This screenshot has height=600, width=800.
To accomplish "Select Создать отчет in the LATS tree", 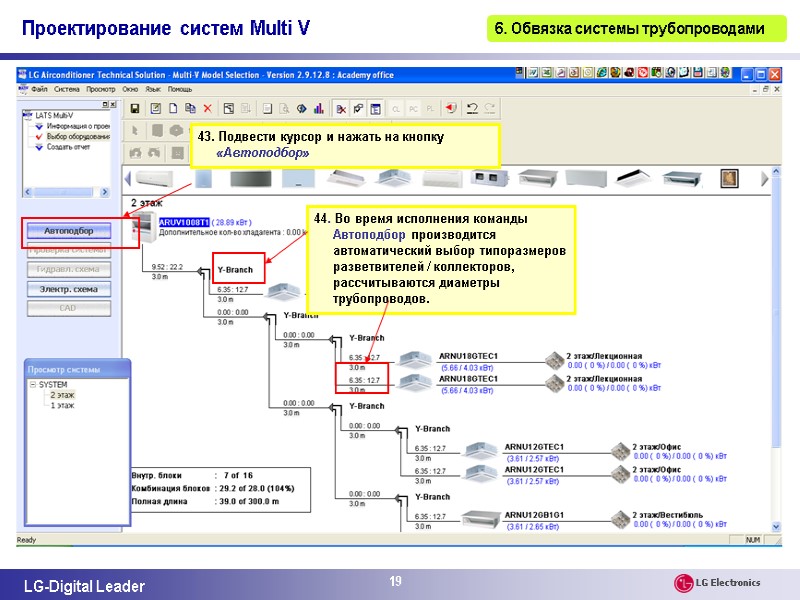I will (x=68, y=147).
